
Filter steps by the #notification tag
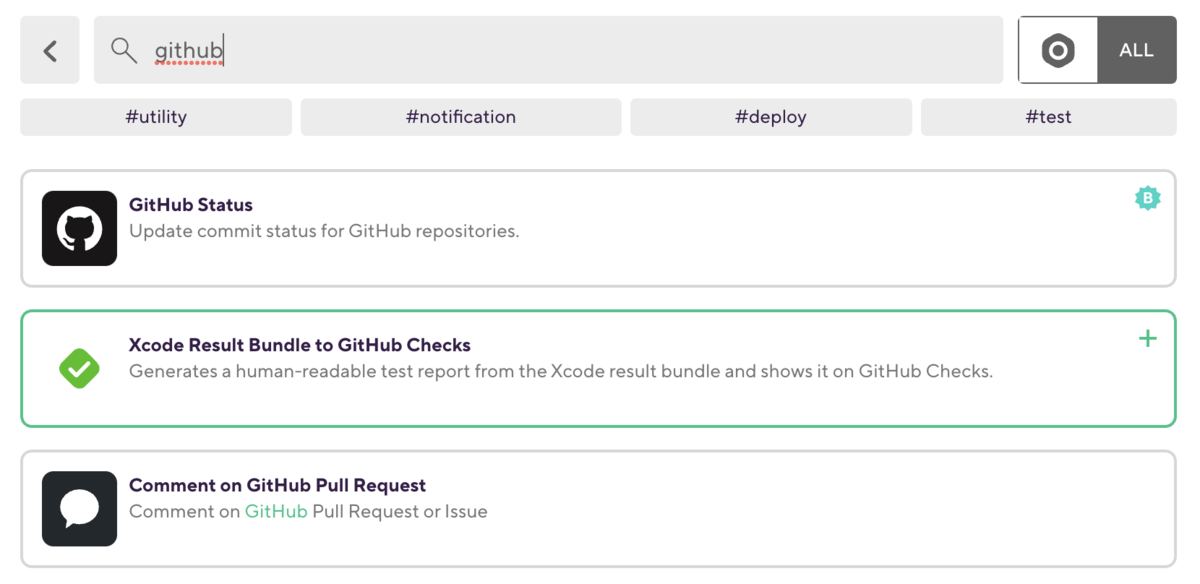(461, 117)
